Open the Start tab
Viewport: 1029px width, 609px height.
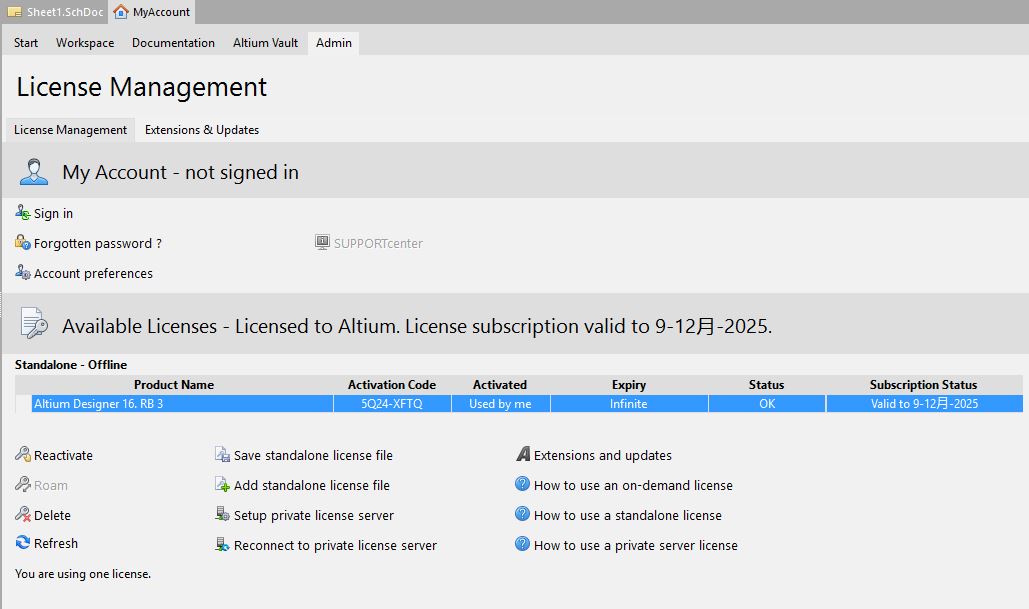(26, 43)
